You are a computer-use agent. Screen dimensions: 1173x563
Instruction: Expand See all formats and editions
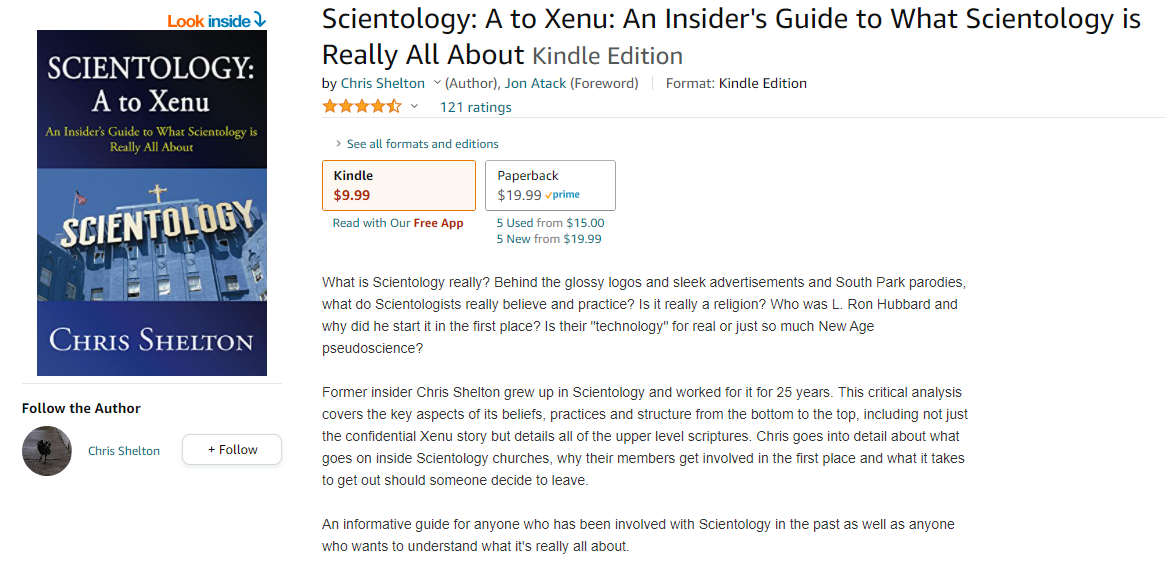coord(422,144)
